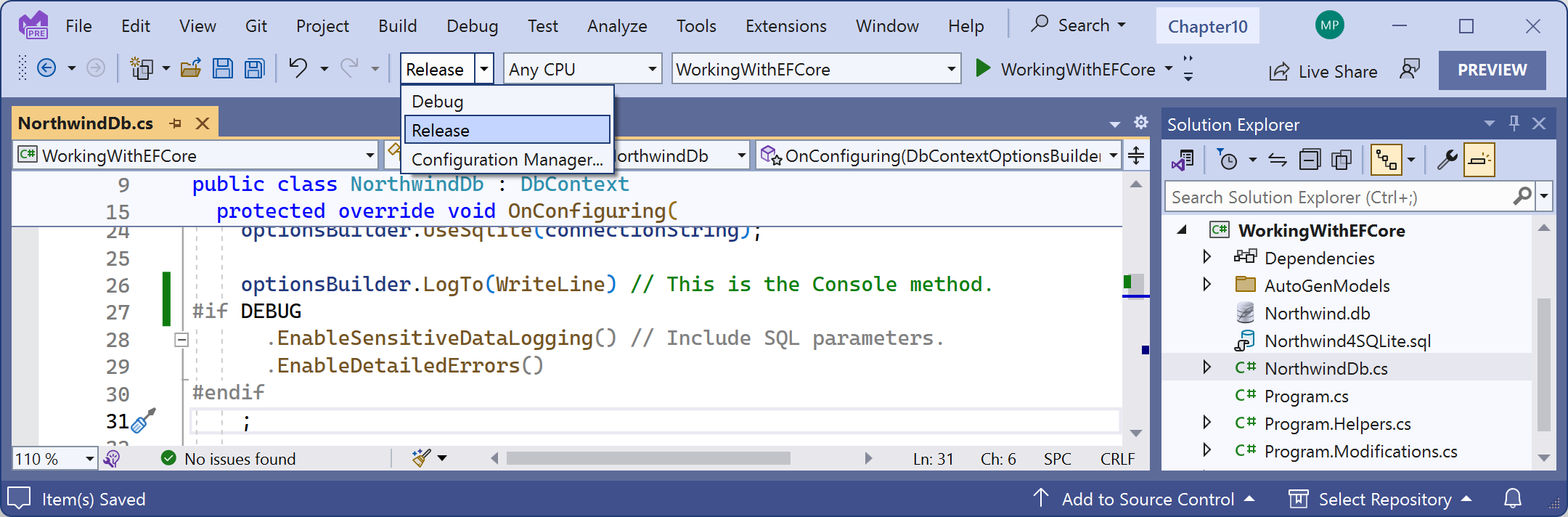Open the Extensions menu
This screenshot has width=1568, height=517.
click(x=785, y=26)
